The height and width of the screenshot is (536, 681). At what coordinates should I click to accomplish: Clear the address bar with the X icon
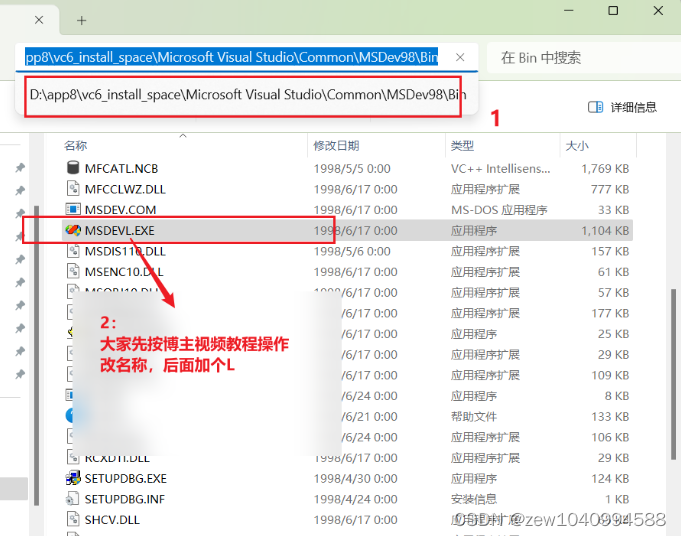(x=460, y=57)
